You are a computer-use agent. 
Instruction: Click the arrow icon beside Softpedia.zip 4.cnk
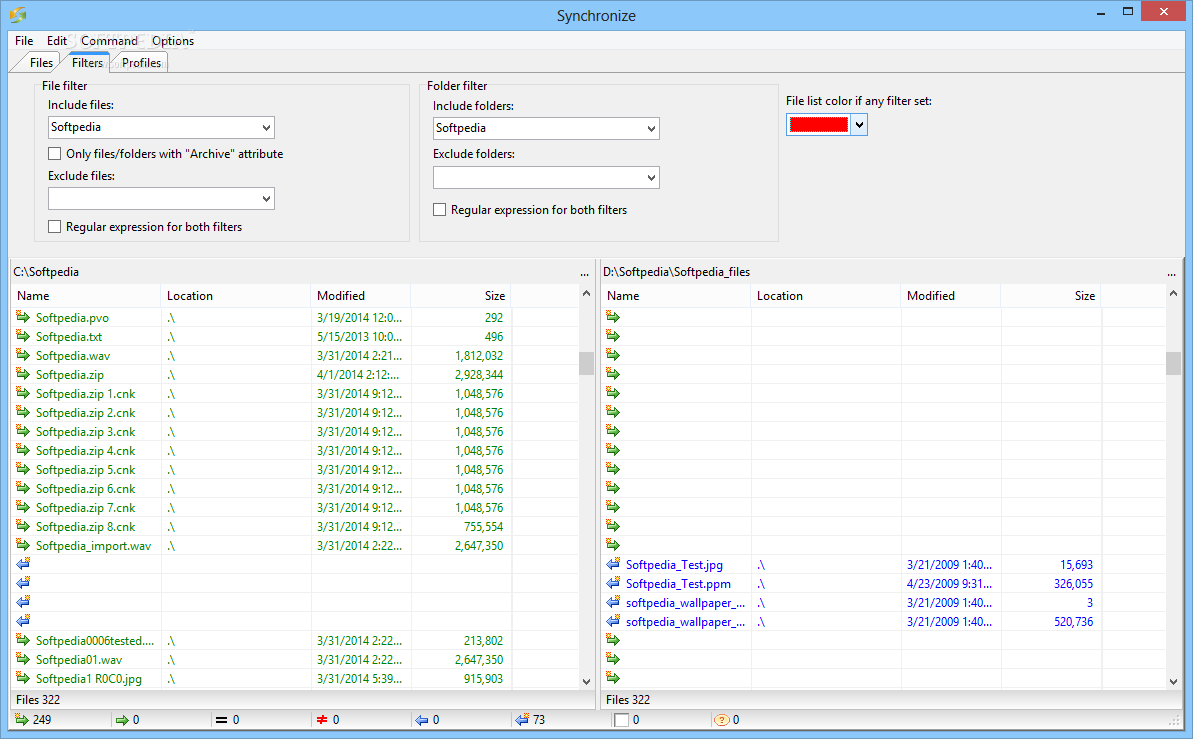[23, 450]
